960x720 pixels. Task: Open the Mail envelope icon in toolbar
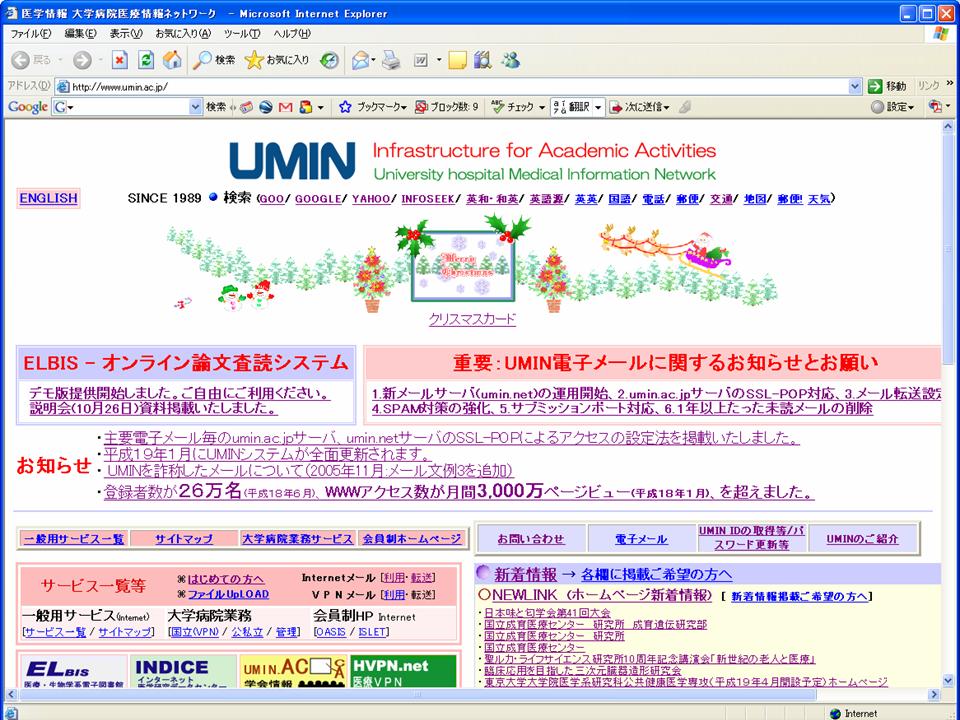click(360, 60)
